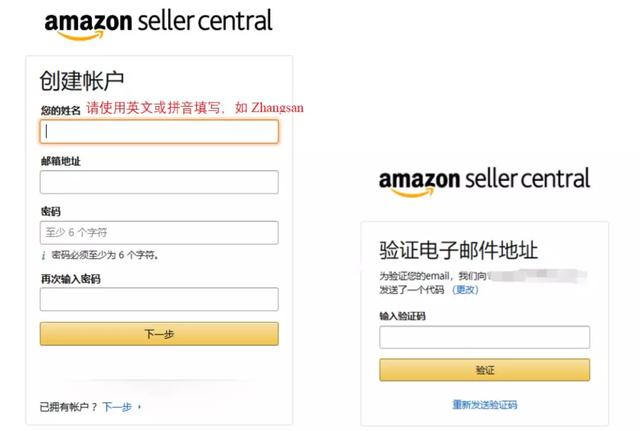Click the 再次输入密码 confirm password field

click(159, 299)
